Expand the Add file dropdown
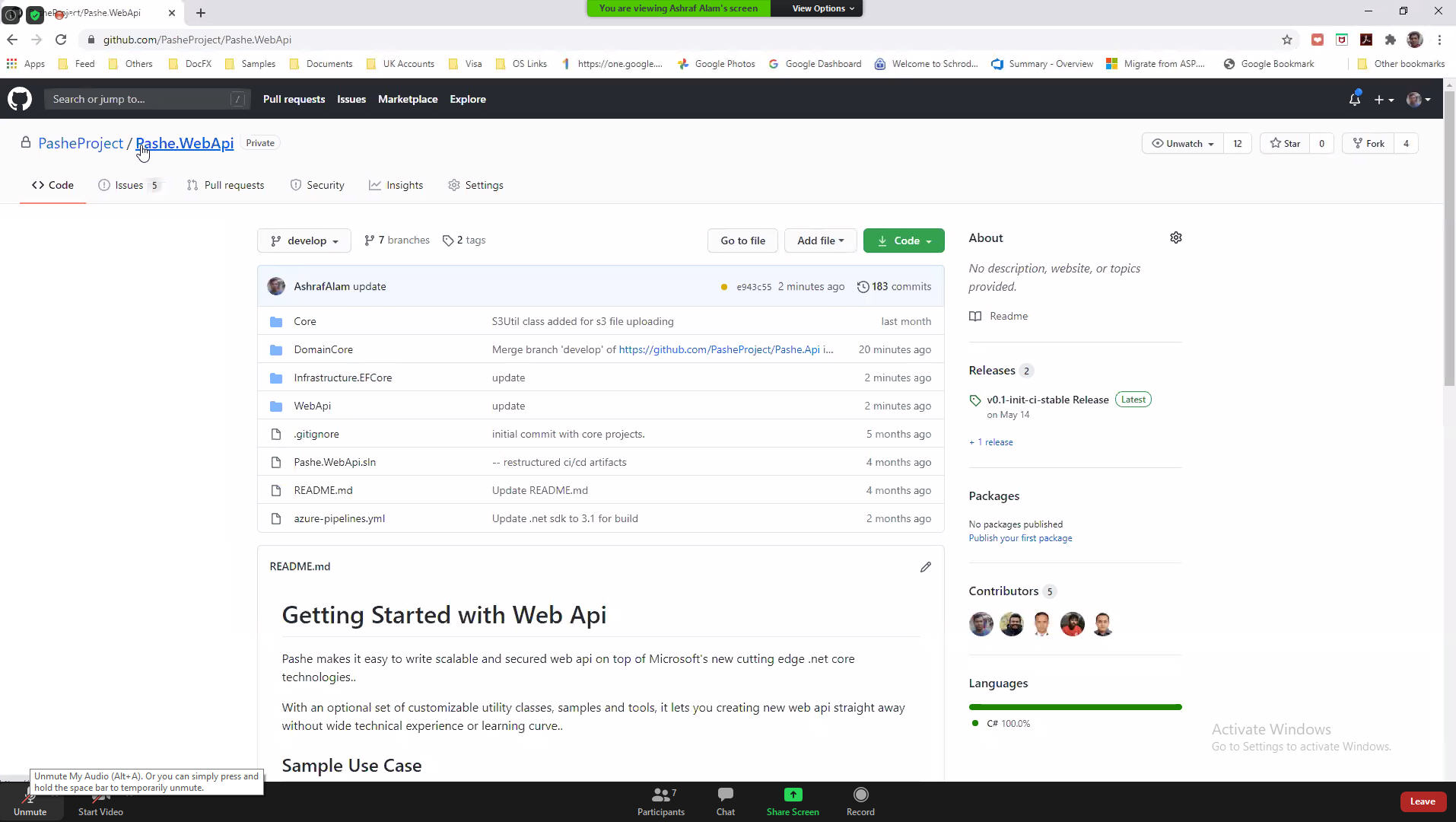The image size is (1456, 822). coord(820,241)
